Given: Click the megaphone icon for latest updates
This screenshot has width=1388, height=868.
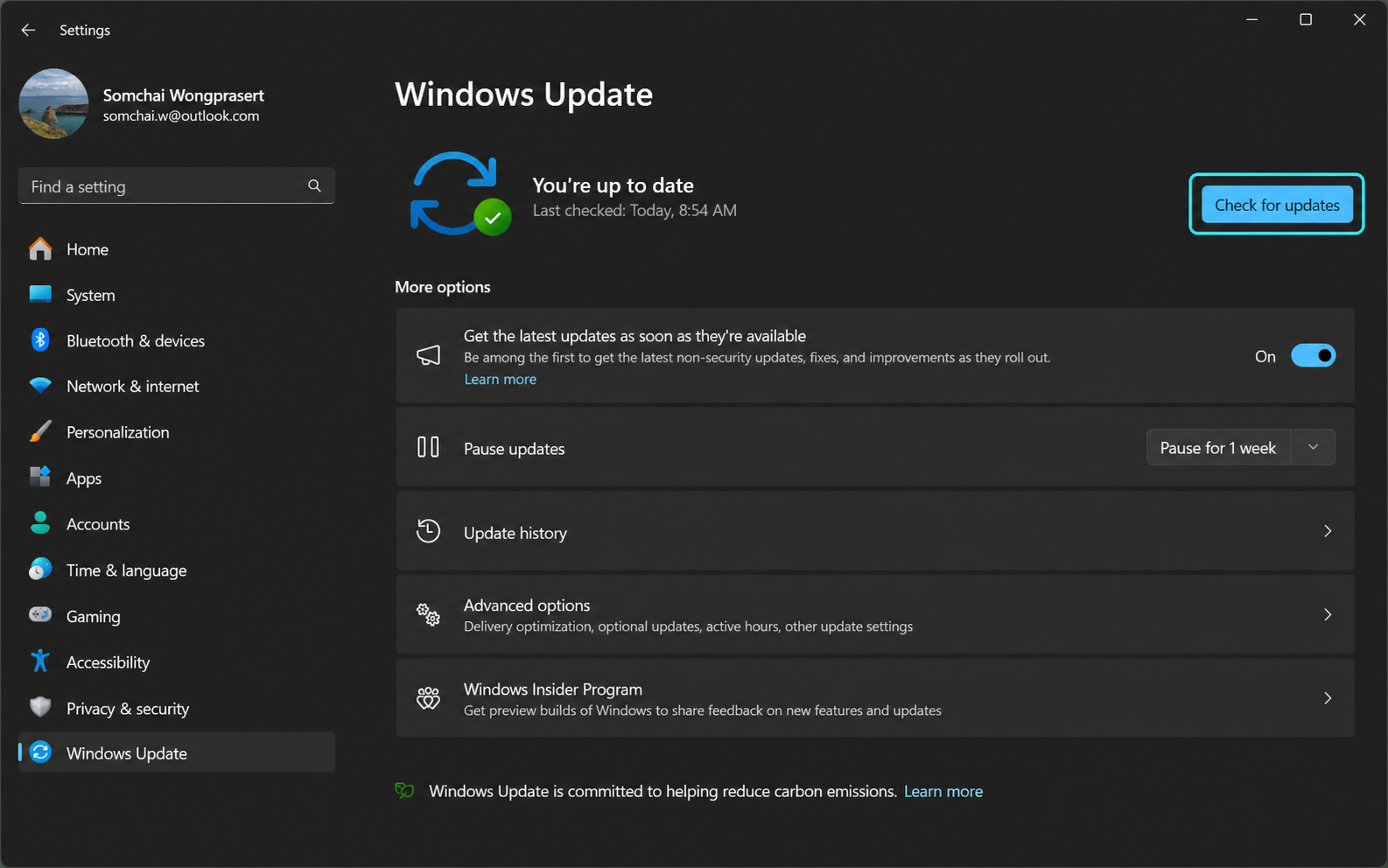Looking at the screenshot, I should [428, 355].
